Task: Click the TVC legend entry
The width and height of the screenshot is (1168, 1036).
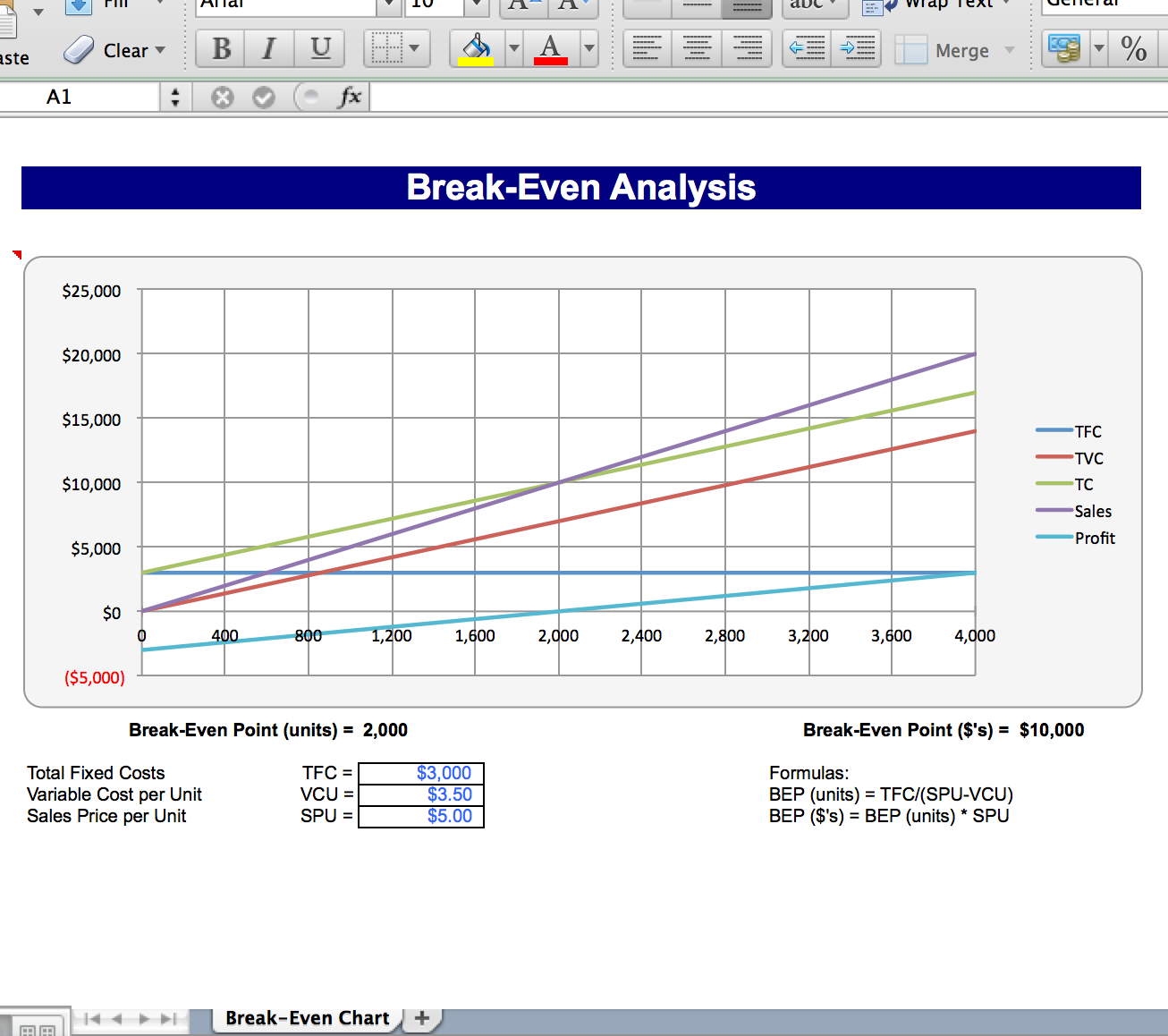Action: [1070, 458]
